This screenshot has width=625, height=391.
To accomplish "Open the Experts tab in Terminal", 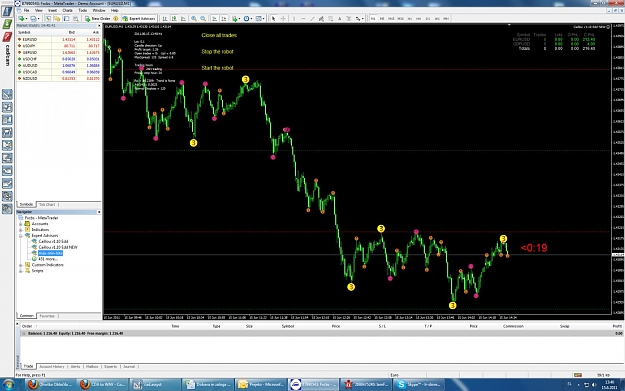I will point(111,366).
